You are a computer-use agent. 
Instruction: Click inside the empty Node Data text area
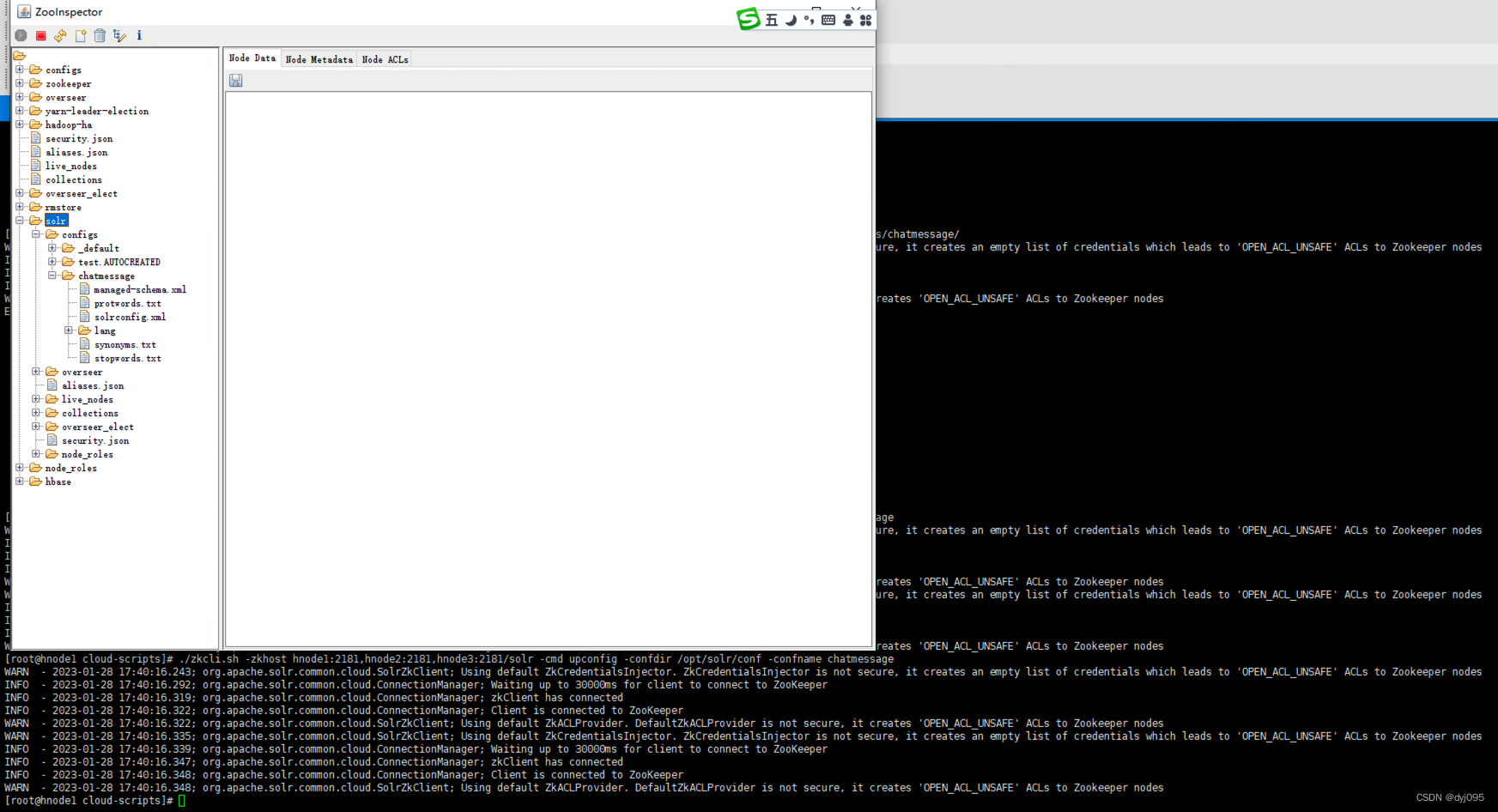[x=549, y=369]
